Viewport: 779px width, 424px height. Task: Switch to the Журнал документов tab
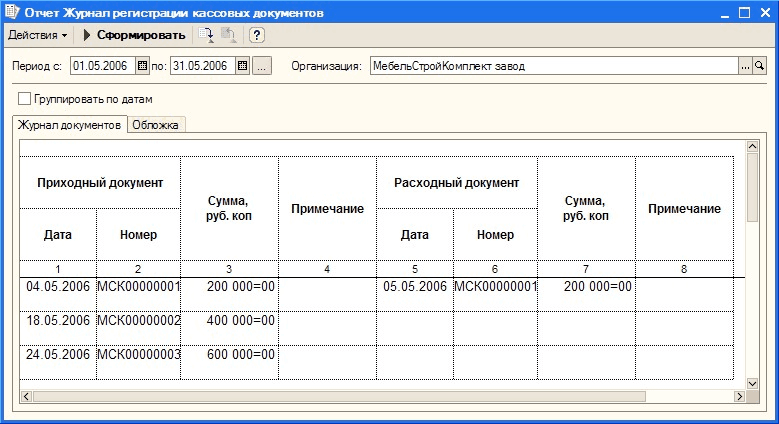click(x=69, y=125)
